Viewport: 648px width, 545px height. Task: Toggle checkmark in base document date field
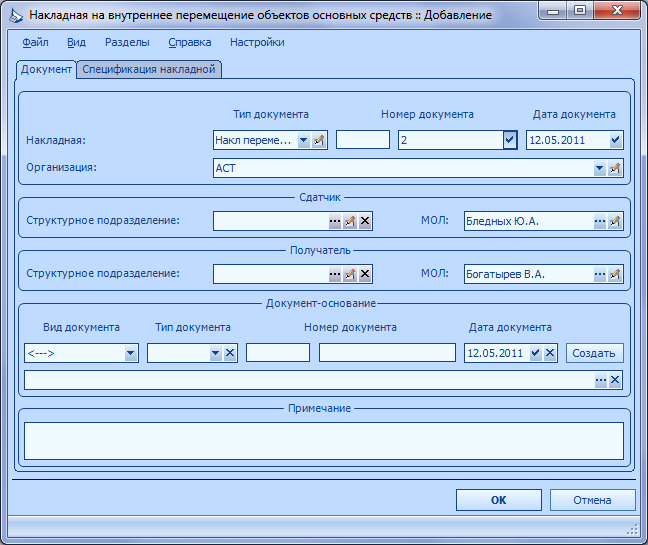pyautogui.click(x=536, y=353)
